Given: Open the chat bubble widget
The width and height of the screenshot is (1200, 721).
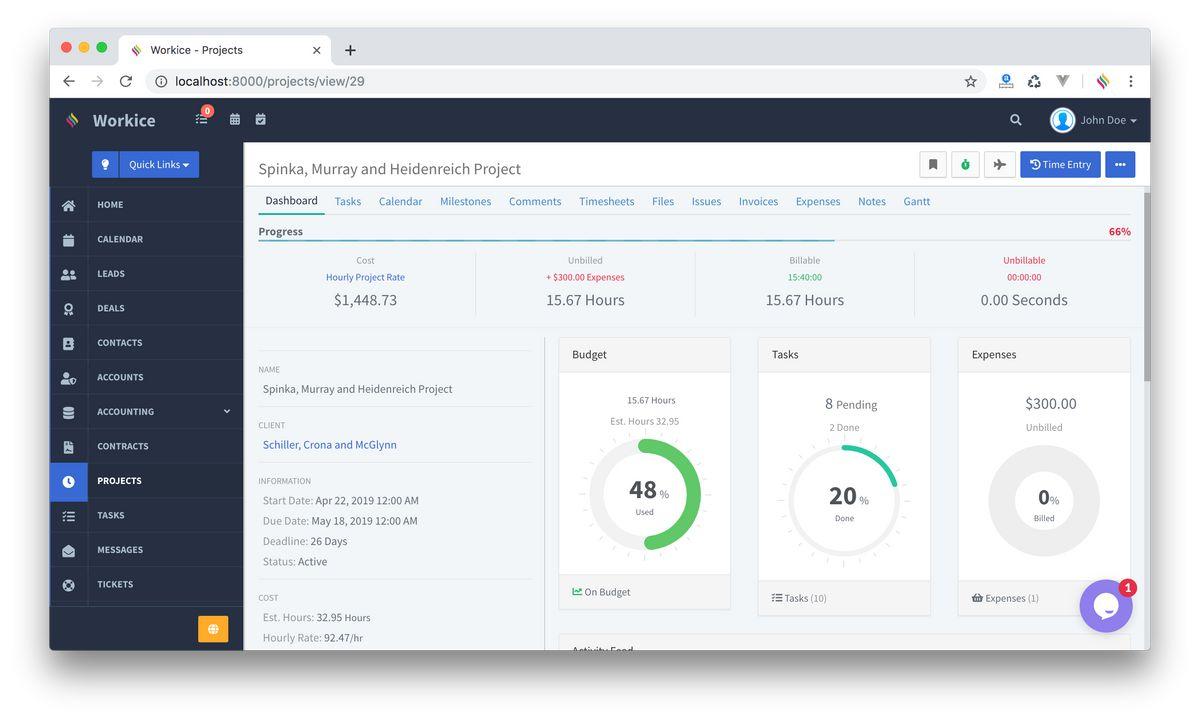Looking at the screenshot, I should click(1105, 606).
